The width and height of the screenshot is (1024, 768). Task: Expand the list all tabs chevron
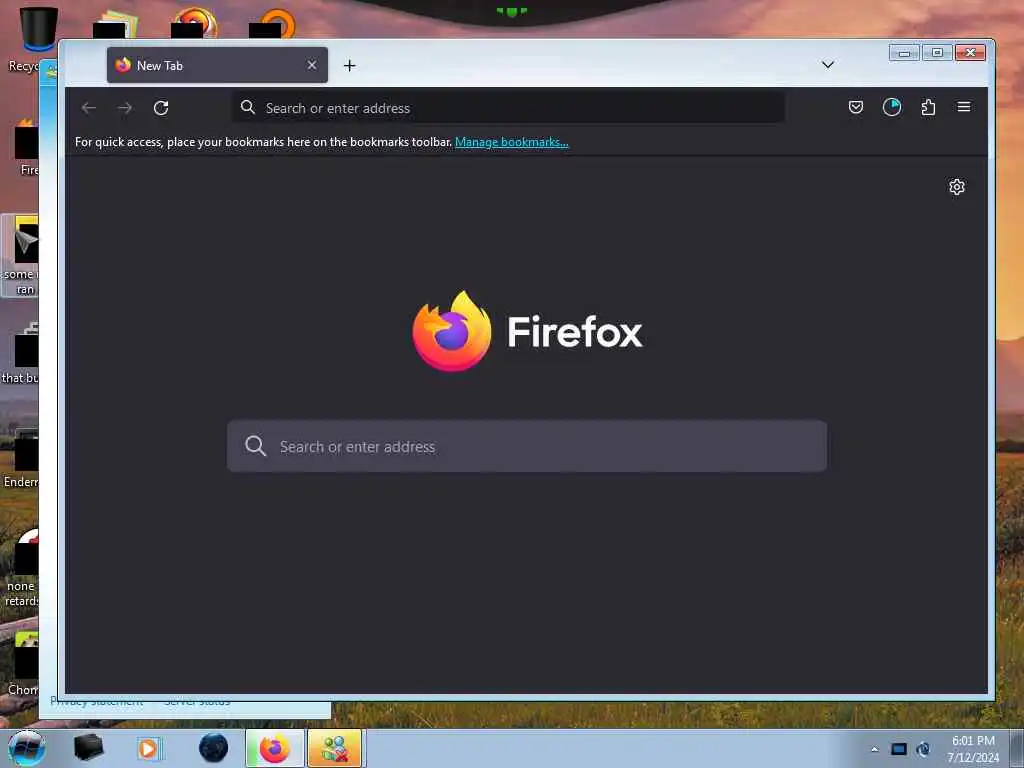(827, 65)
